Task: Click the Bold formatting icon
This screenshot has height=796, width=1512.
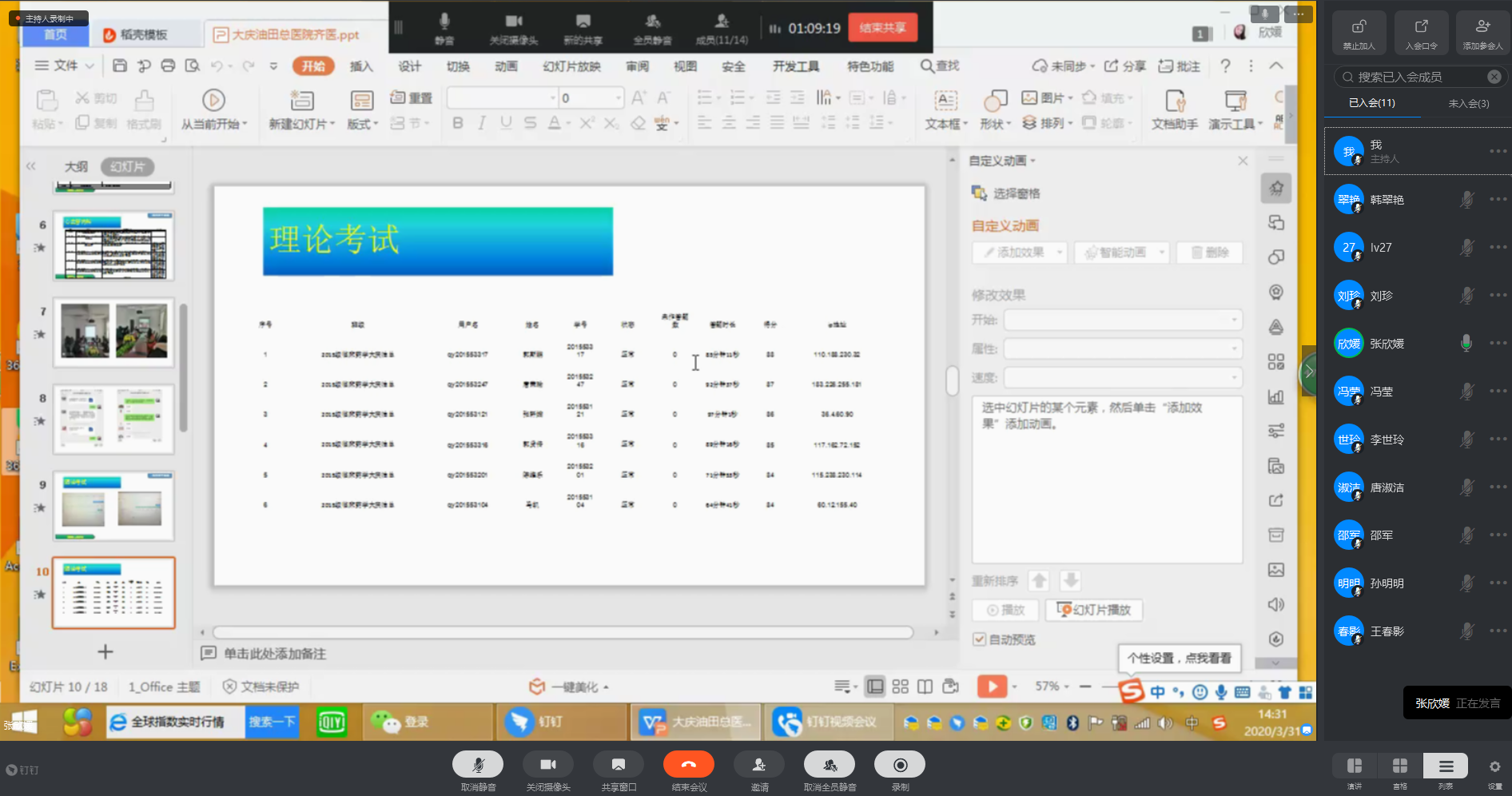Action: [457, 123]
